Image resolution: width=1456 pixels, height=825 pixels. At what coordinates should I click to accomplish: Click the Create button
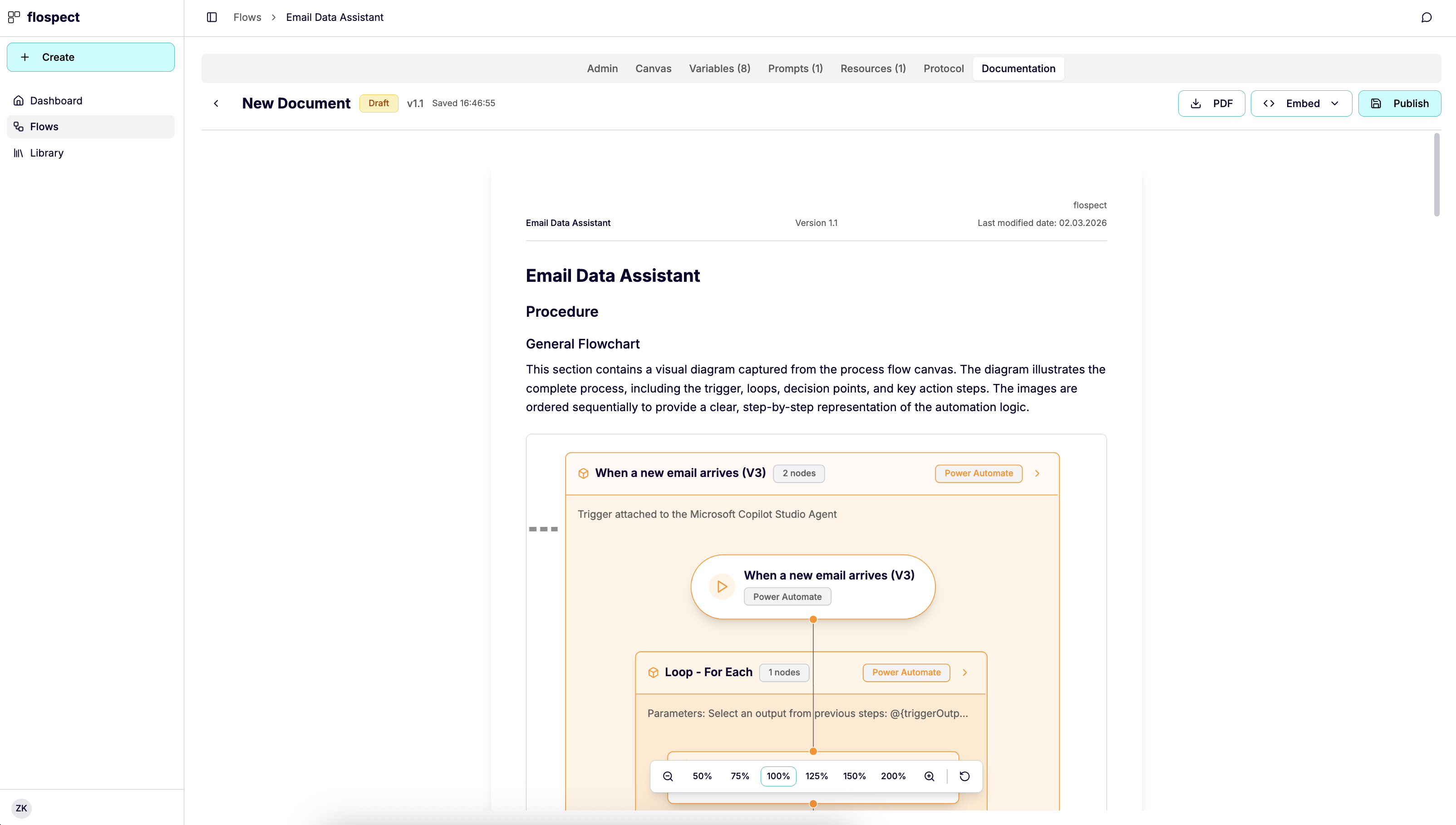[91, 57]
